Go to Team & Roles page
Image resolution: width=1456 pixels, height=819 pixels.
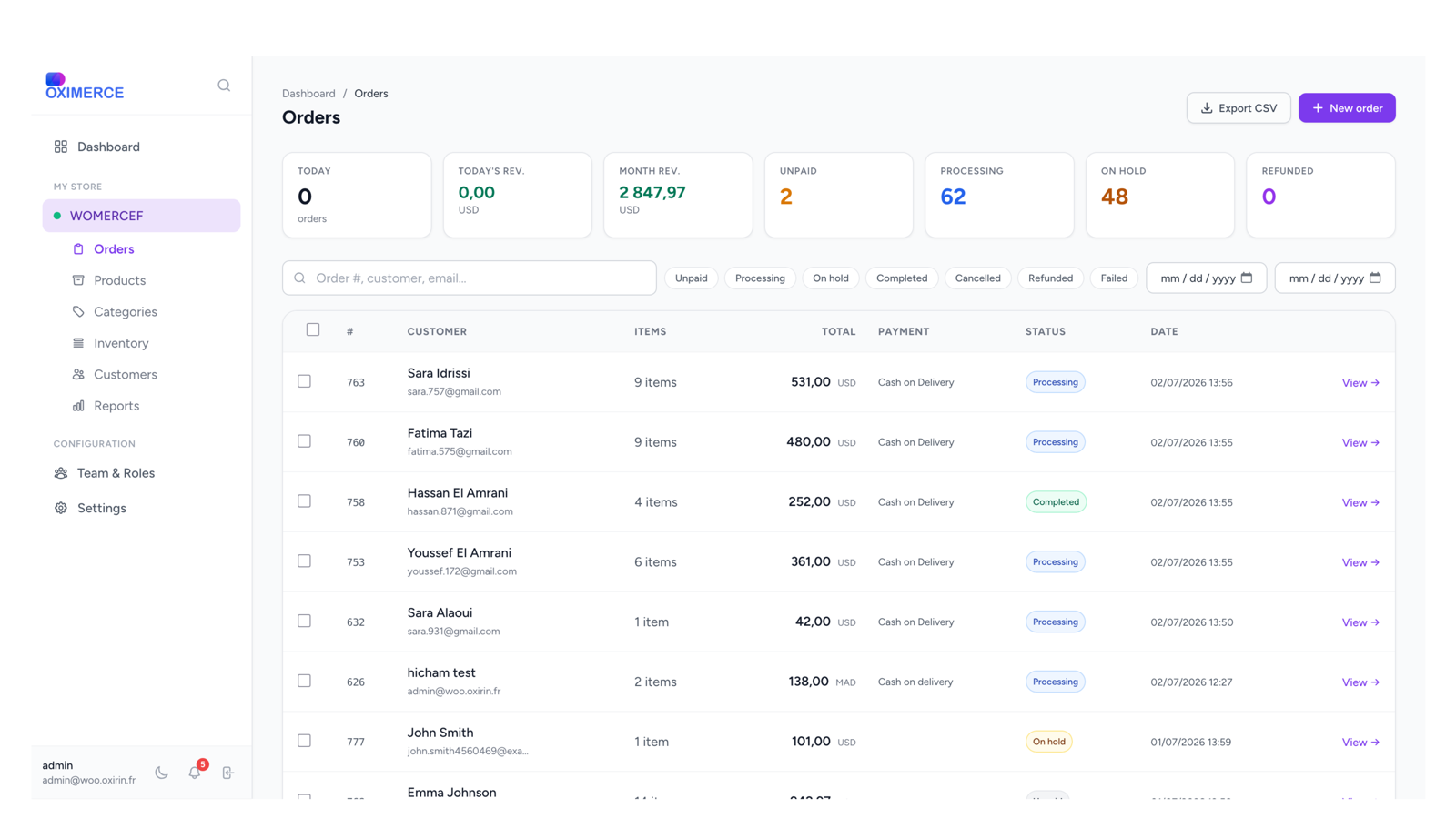pos(116,473)
